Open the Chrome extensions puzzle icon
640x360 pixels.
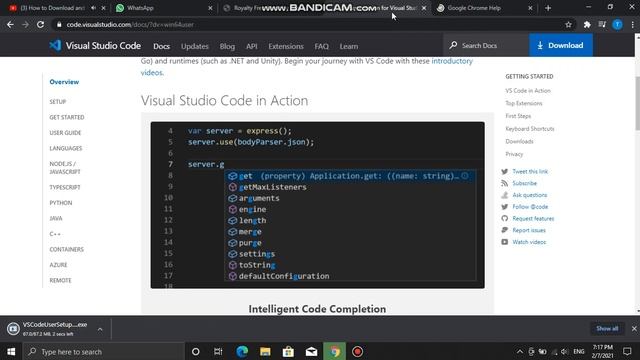(x=587, y=24)
